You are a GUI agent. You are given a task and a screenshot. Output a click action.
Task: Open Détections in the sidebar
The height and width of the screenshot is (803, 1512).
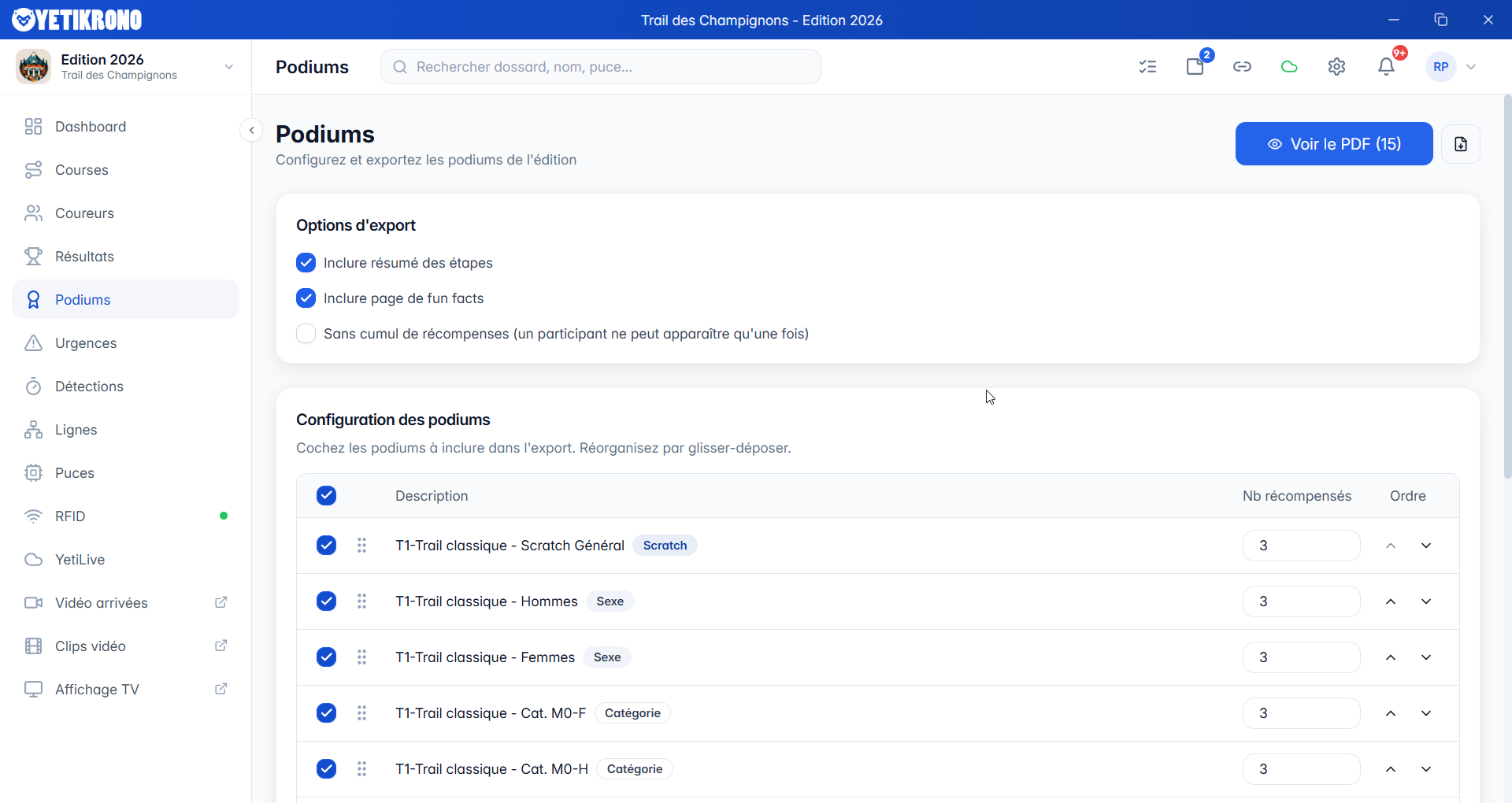coord(89,387)
